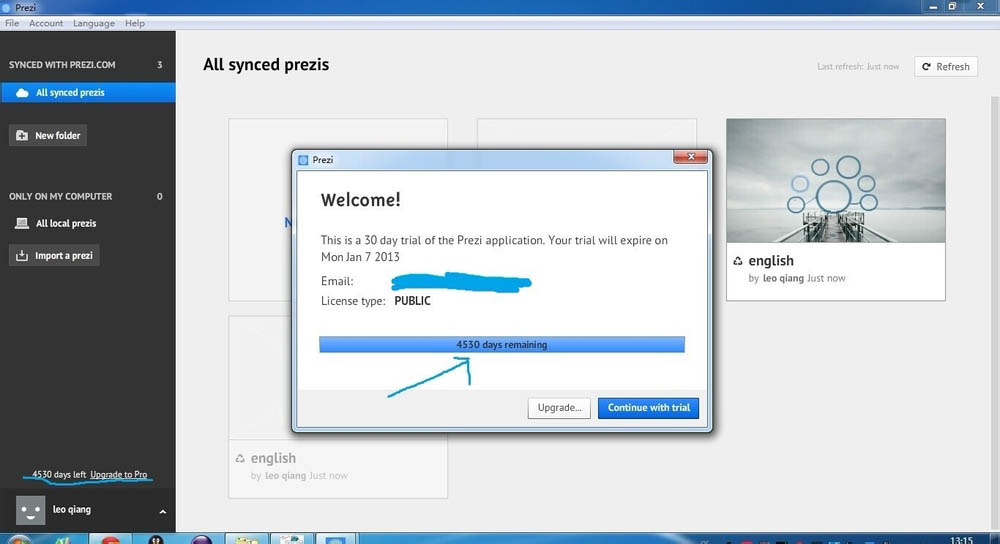Screen dimensions: 1000x544
Task: Click the Import a prezi download icon
Action: [x=22, y=255]
